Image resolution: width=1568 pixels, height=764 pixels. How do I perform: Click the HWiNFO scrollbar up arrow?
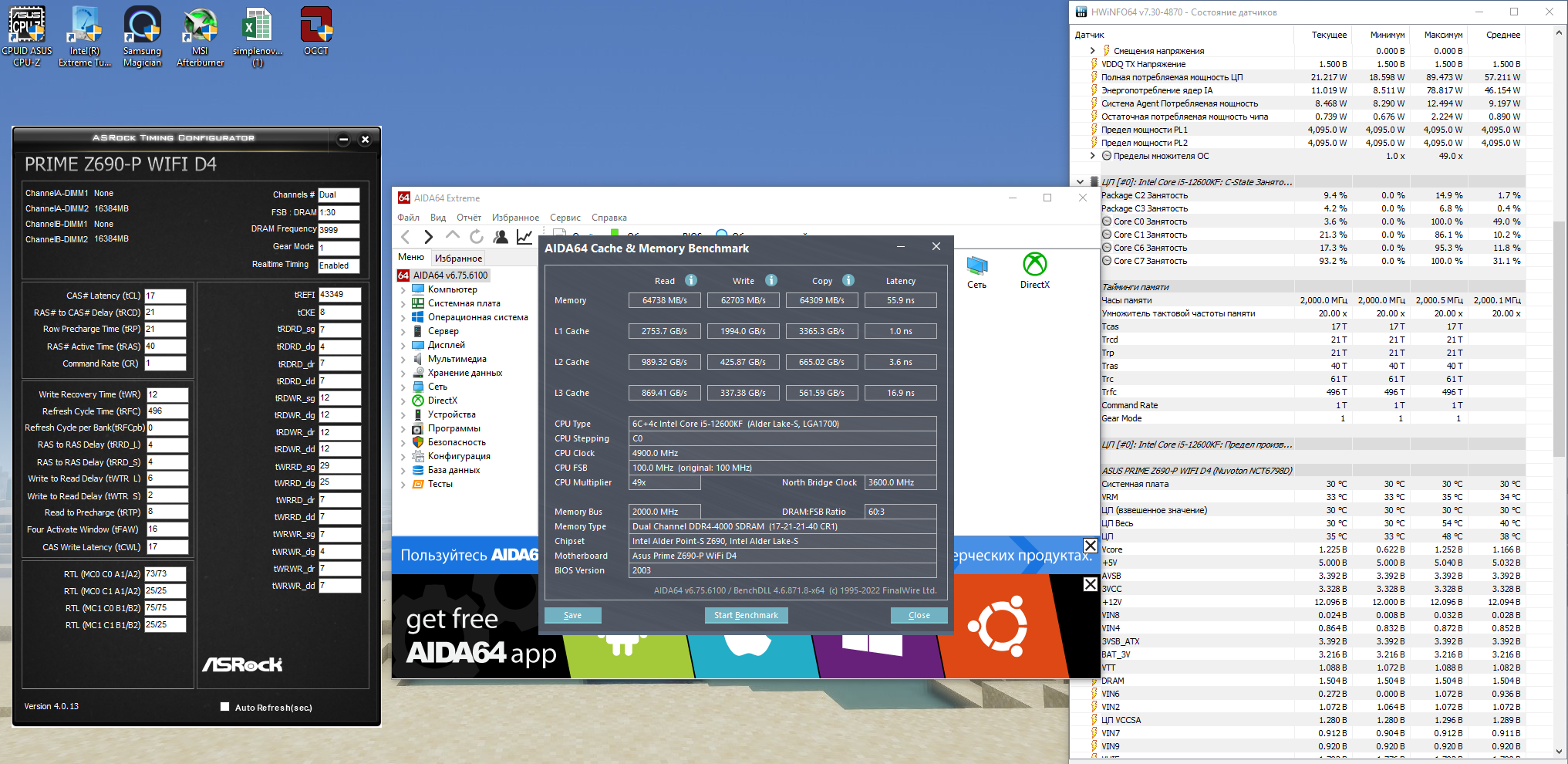(1560, 32)
